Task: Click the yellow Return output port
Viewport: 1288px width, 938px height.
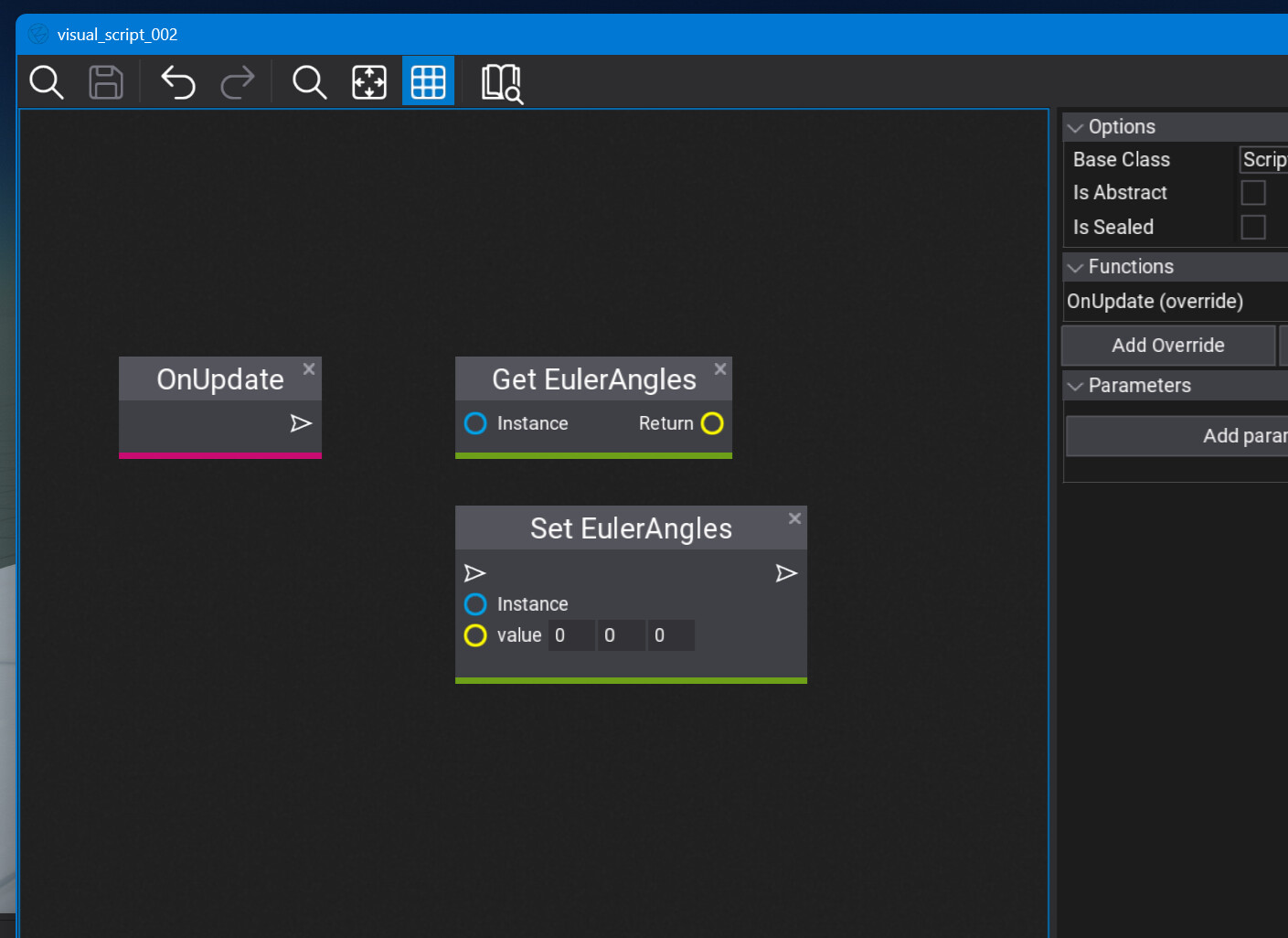Action: pos(712,423)
